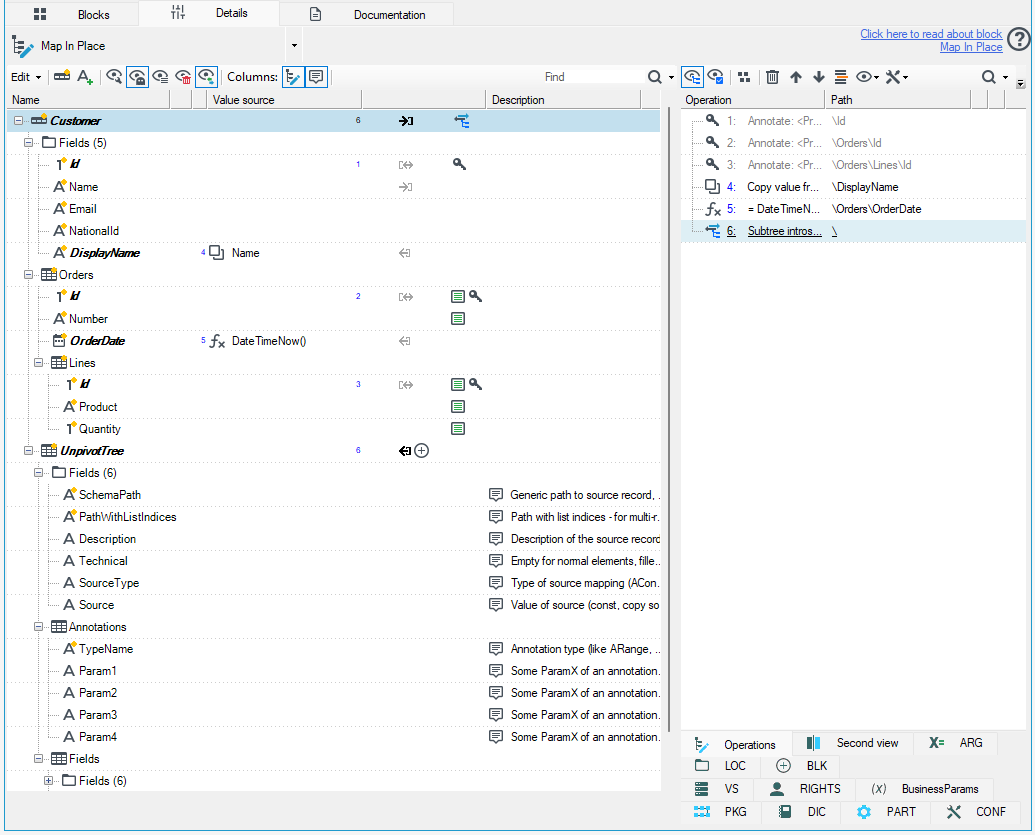Open the Map In Place block dropdown
Screen dimensions: 1035x835
[294, 46]
